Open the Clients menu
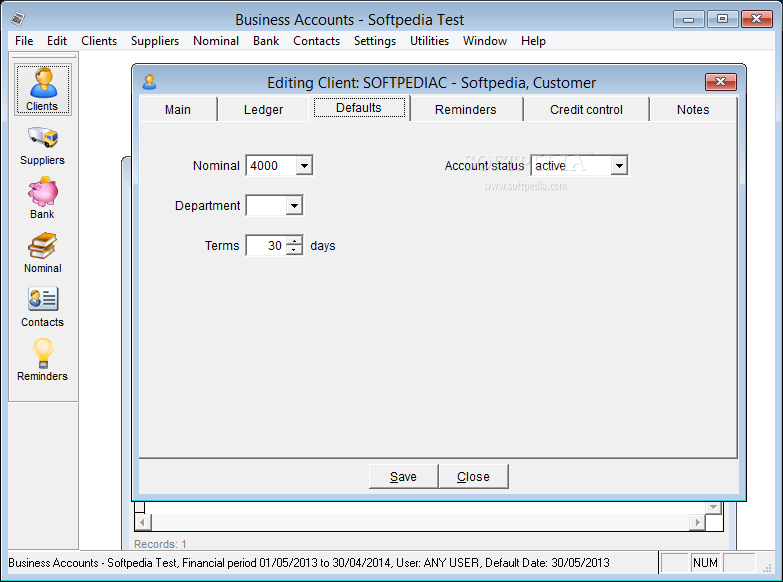The height and width of the screenshot is (582, 783). coord(99,41)
